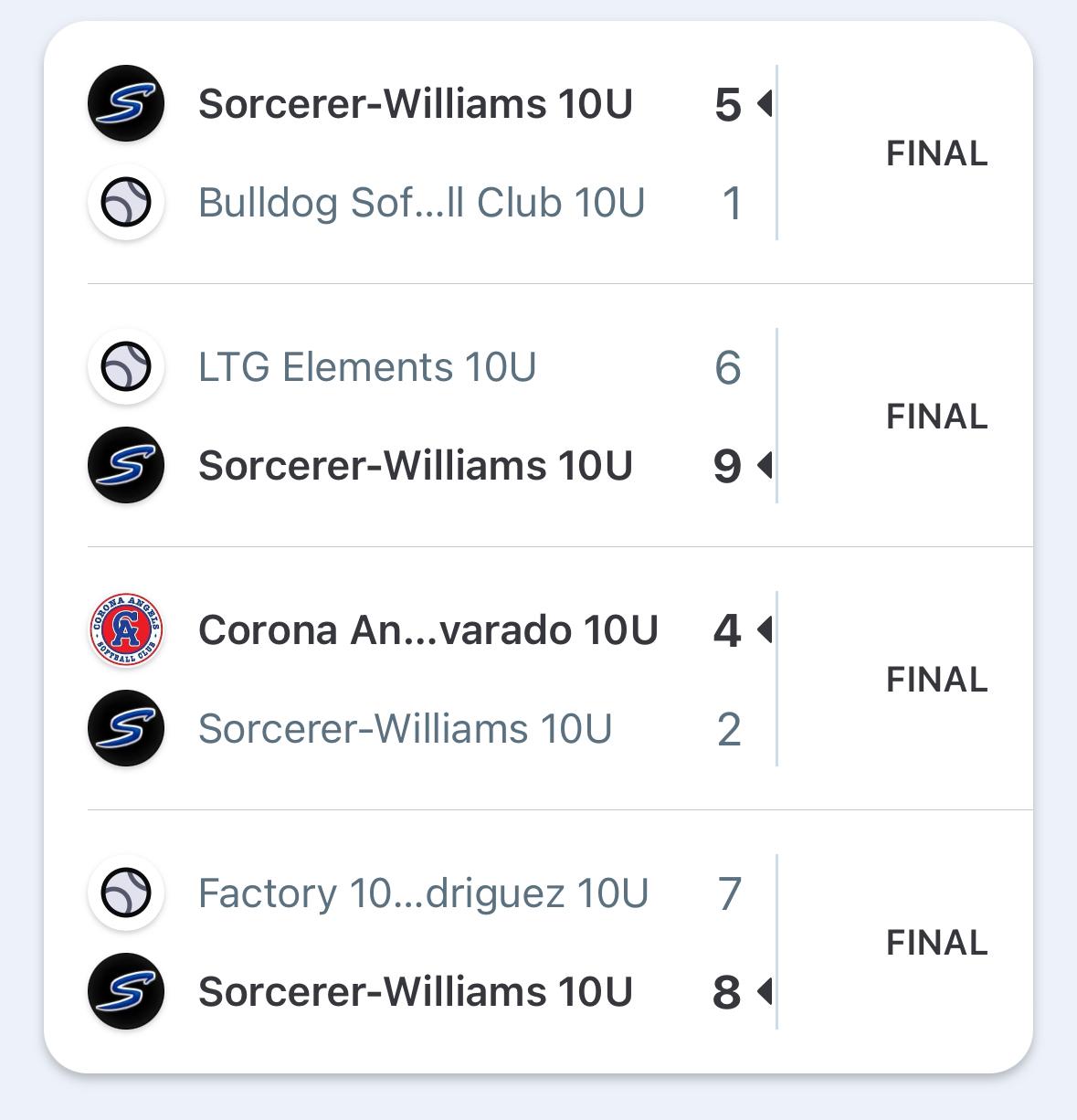The height and width of the screenshot is (1120, 1077).
Task: Click Factory 10U Rodriguez baseball icon
Action: click(126, 893)
